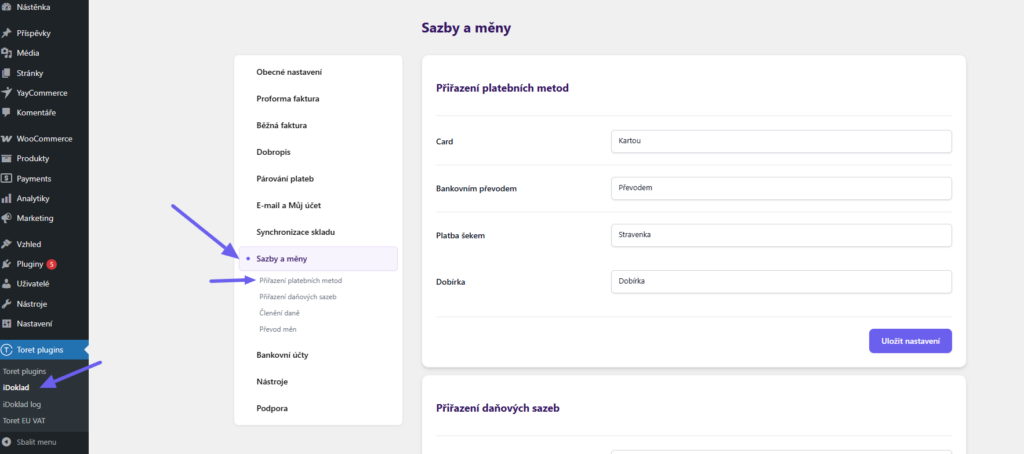
Task: Click the Komentáře comment bubble icon
Action: pyautogui.click(x=7, y=112)
